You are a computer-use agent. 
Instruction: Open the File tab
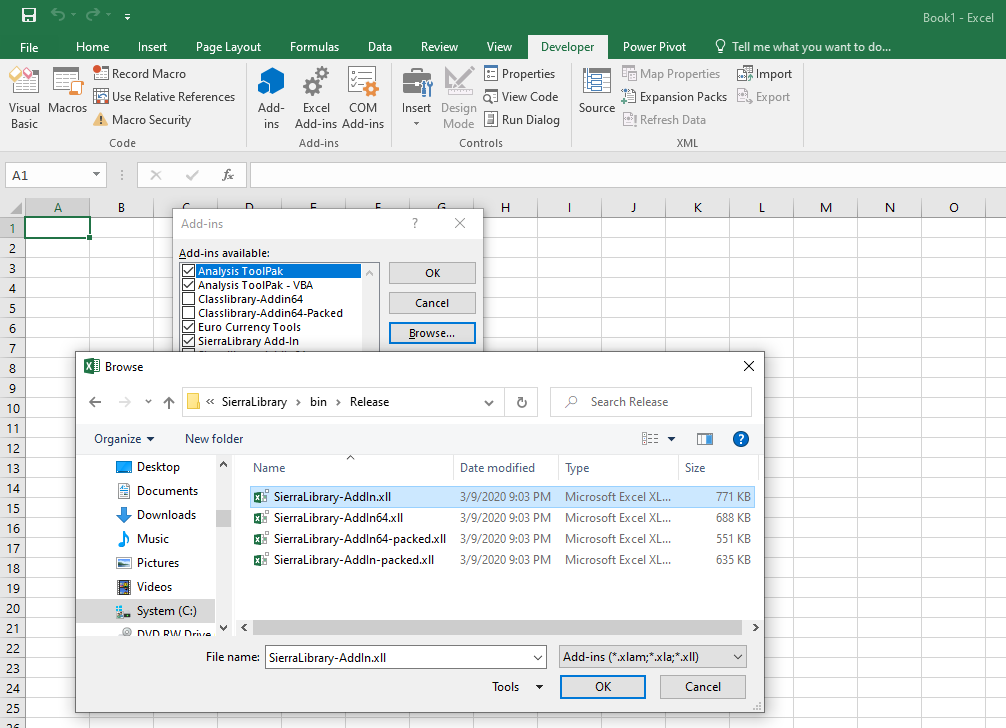[29, 47]
